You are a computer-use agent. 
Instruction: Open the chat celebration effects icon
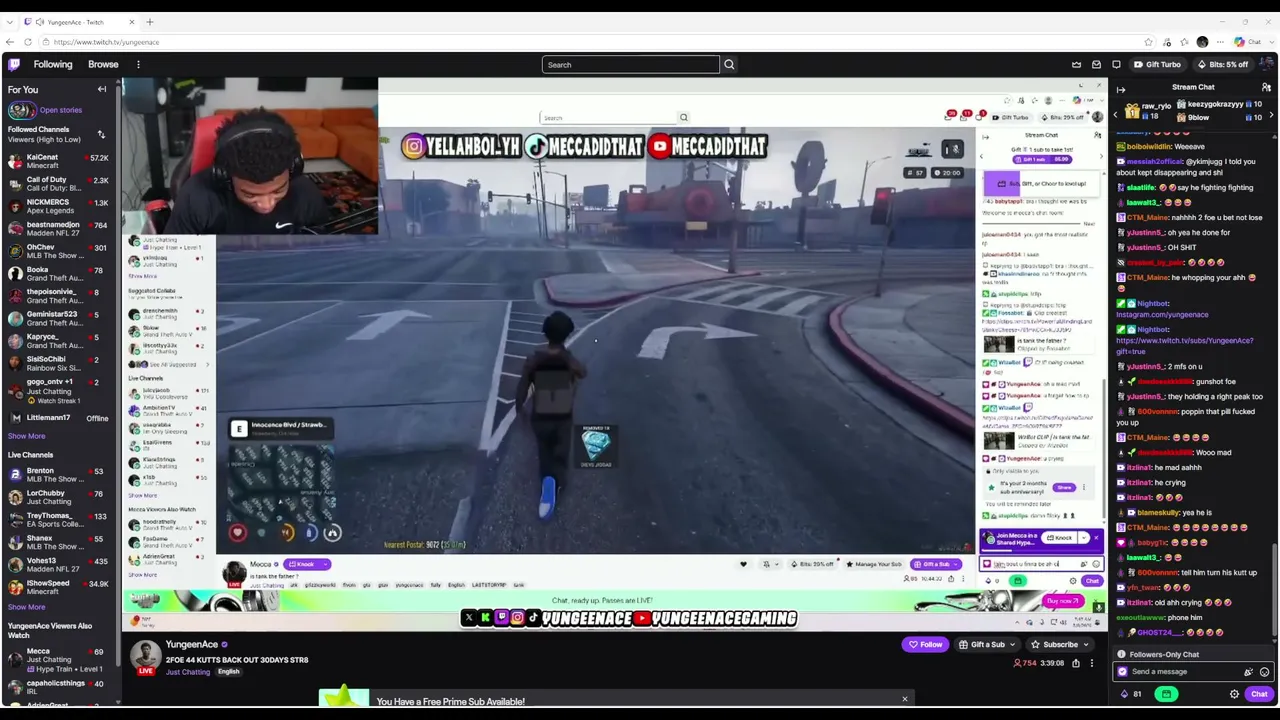point(1248,672)
